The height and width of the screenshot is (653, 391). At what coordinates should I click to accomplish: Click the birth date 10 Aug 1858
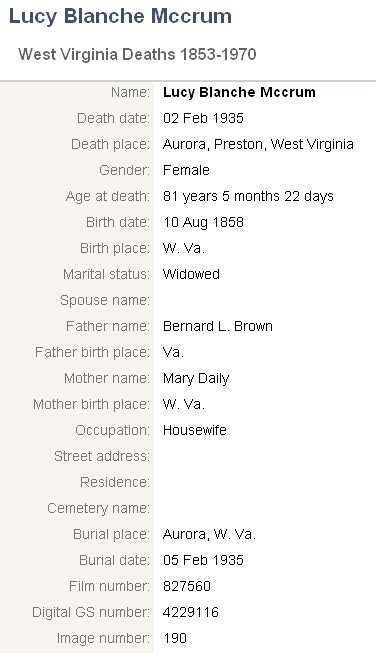point(203,222)
